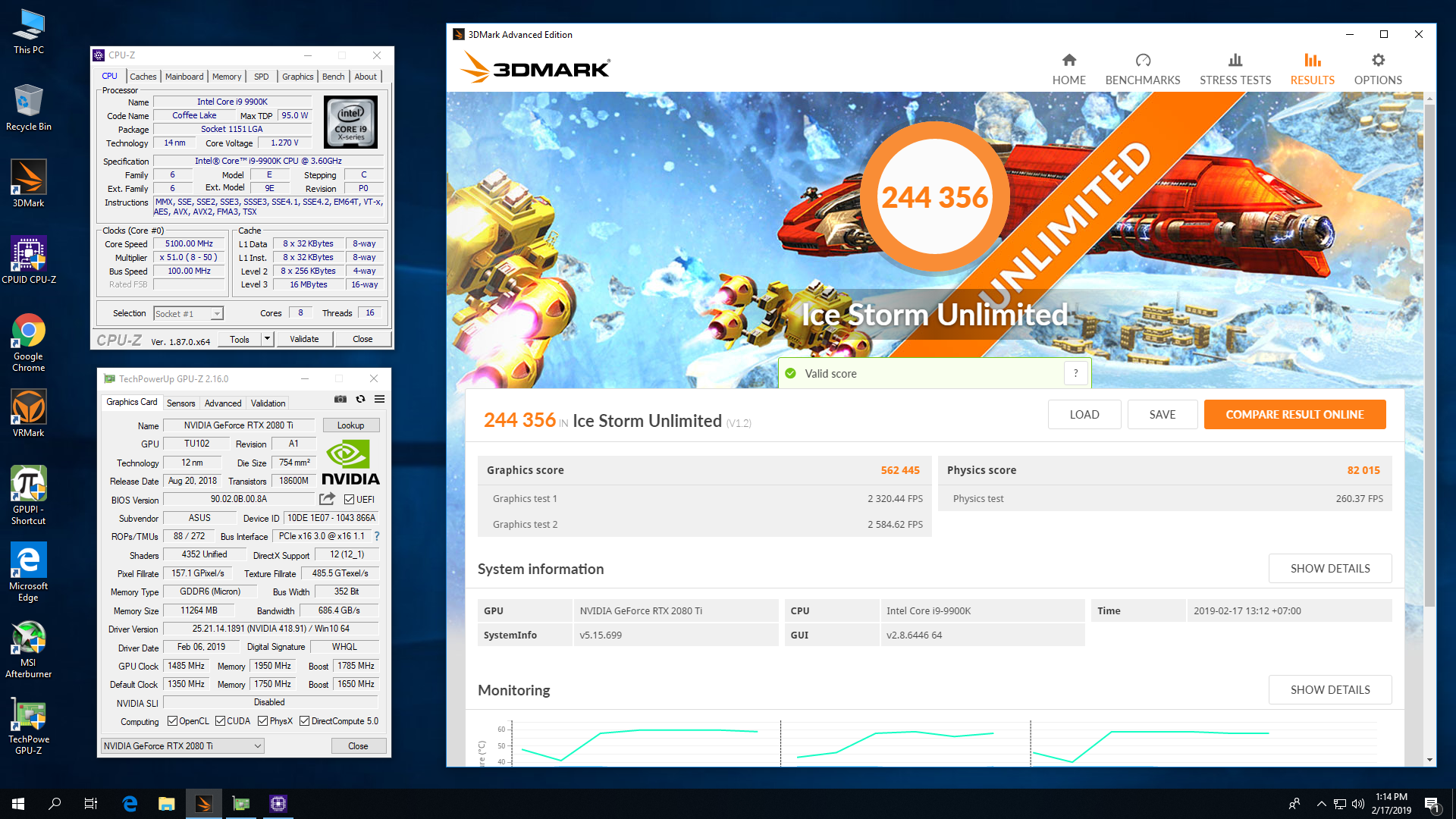Click the 3DMark Load button
Image resolution: width=1456 pixels, height=819 pixels.
click(x=1084, y=414)
